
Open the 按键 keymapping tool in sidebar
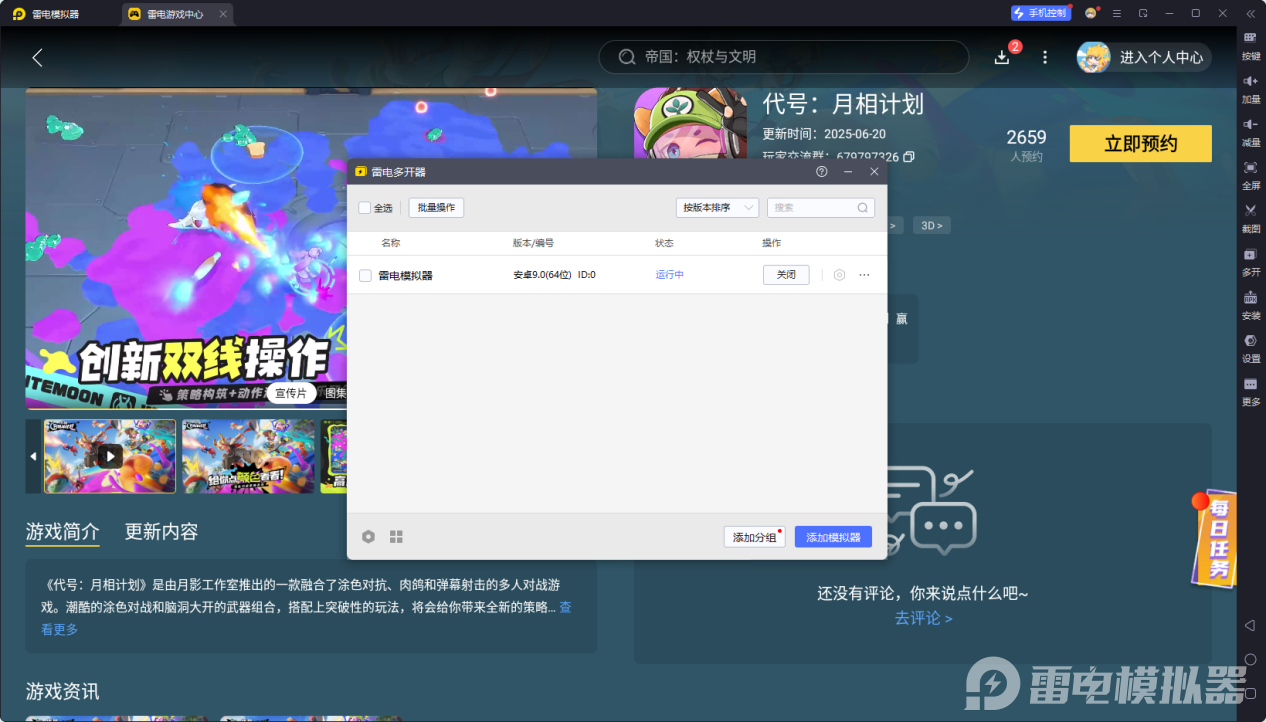(1250, 44)
